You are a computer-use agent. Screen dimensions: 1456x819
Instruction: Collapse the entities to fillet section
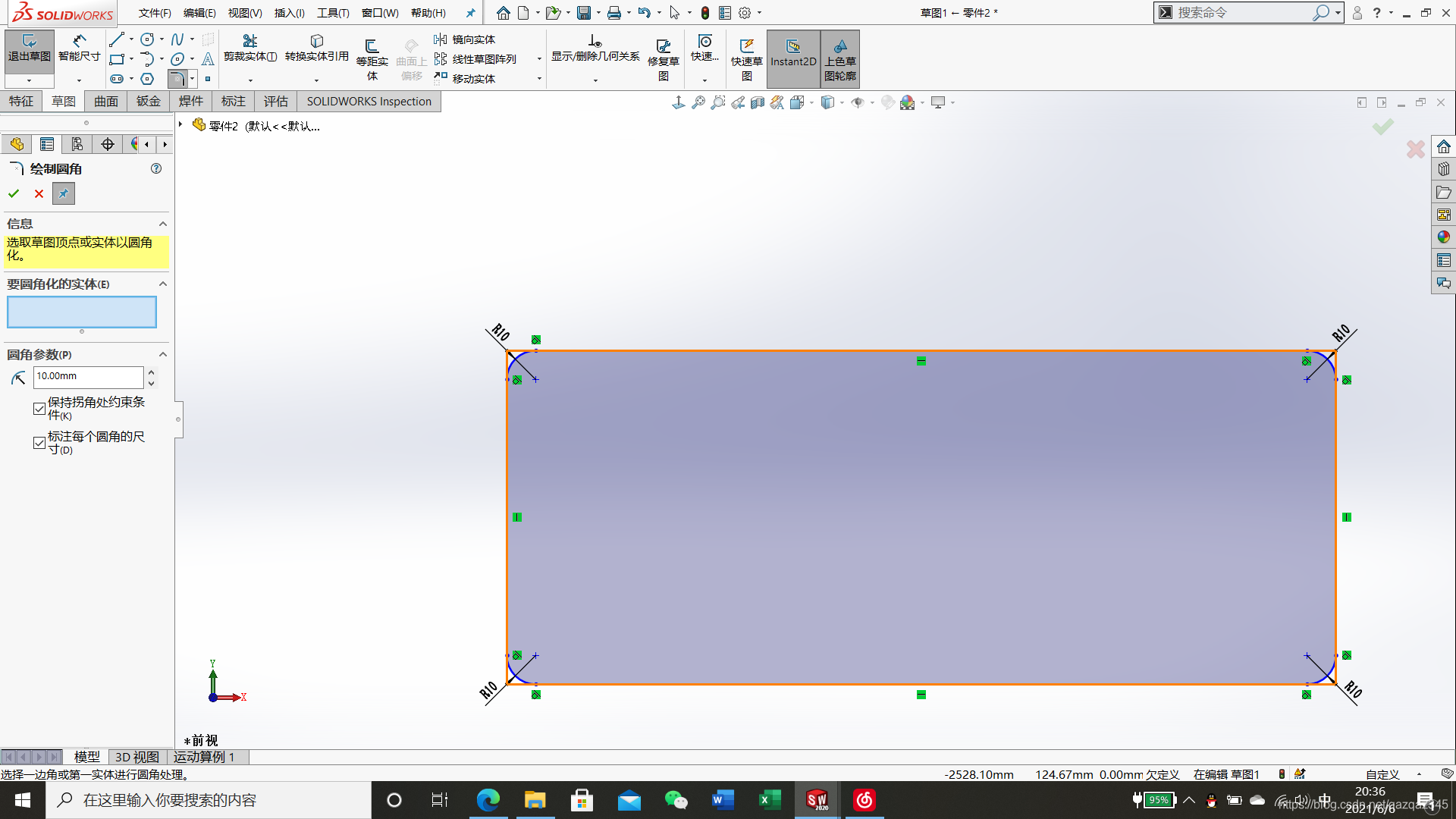point(162,284)
